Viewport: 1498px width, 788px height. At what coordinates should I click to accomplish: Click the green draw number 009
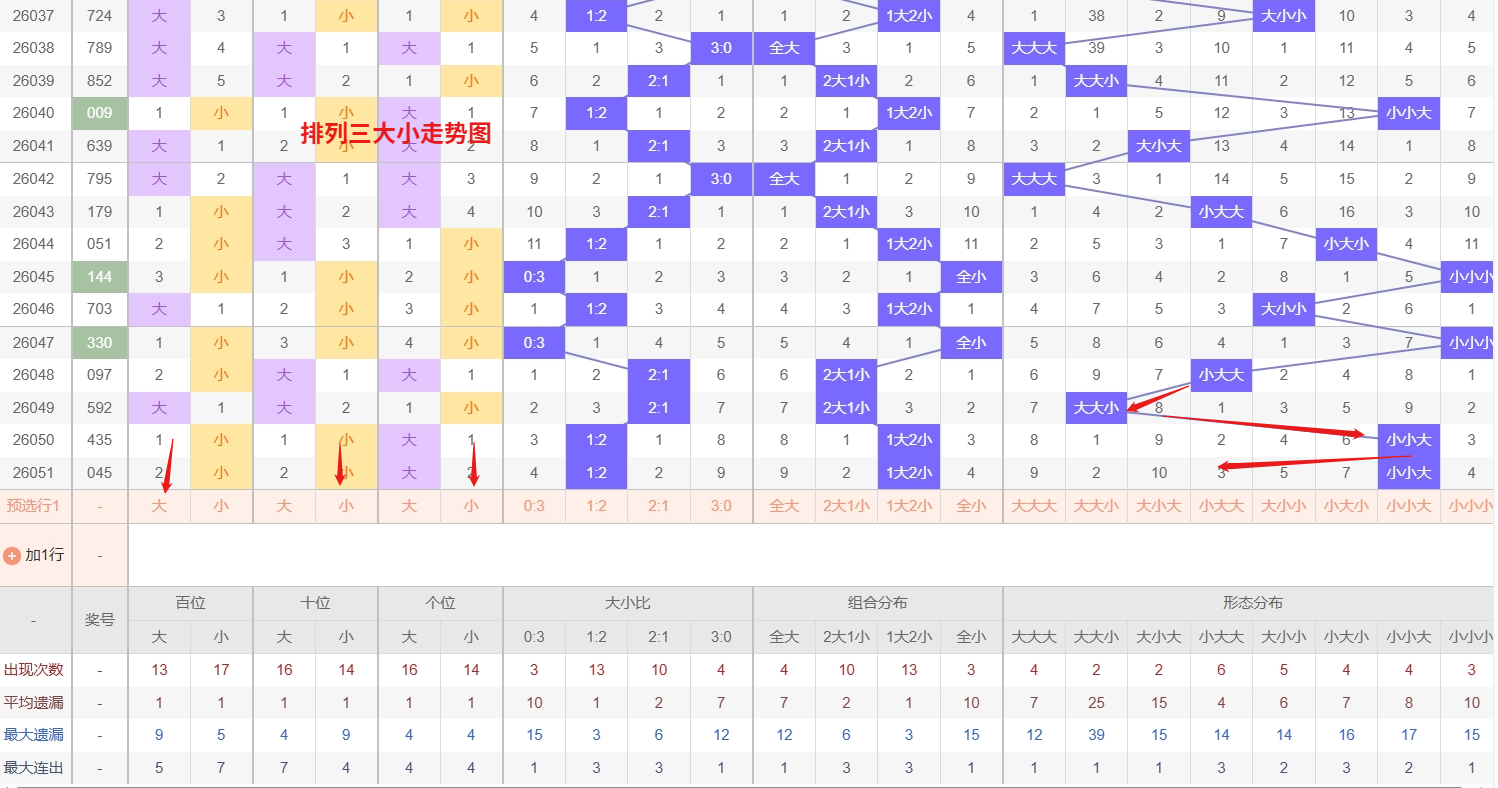pos(100,113)
